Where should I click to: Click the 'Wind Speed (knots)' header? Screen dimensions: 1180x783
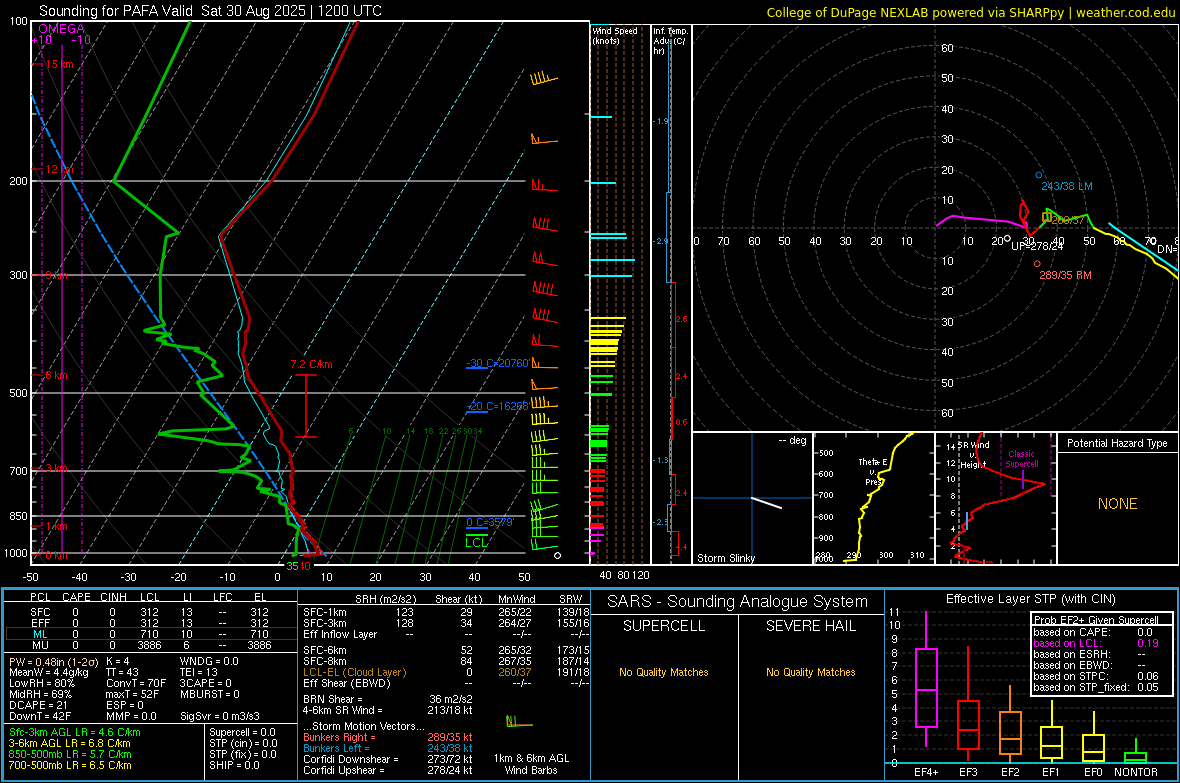point(615,36)
